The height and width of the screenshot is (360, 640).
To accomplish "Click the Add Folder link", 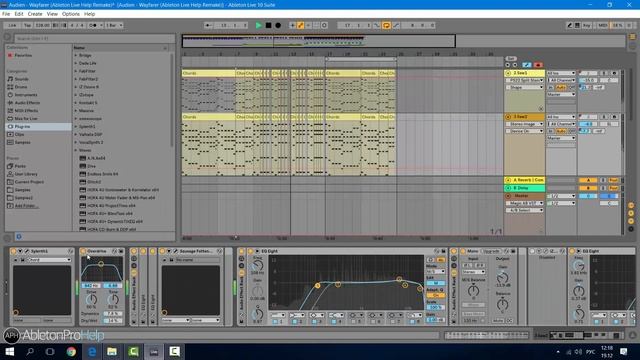I will coord(27,206).
